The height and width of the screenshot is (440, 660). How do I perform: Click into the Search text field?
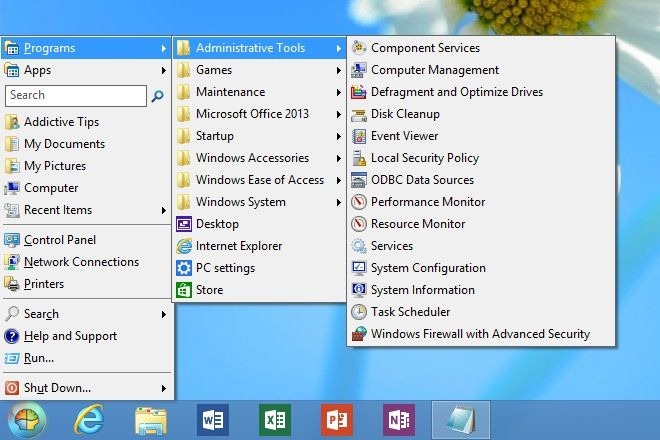[x=76, y=96]
